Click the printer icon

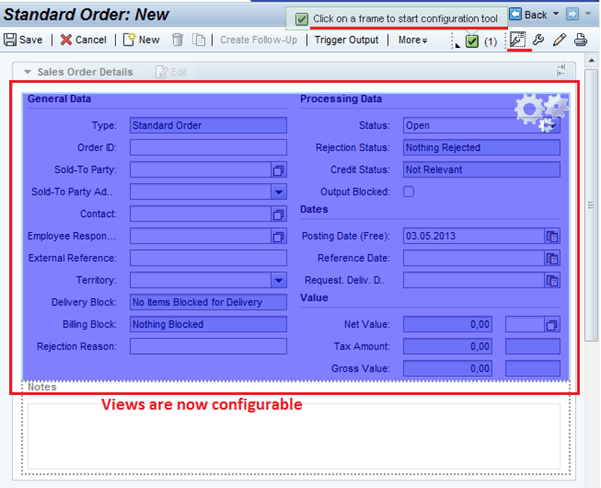[580, 40]
